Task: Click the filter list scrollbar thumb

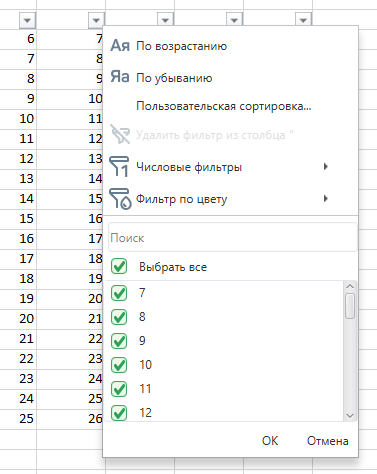Action: (x=350, y=306)
